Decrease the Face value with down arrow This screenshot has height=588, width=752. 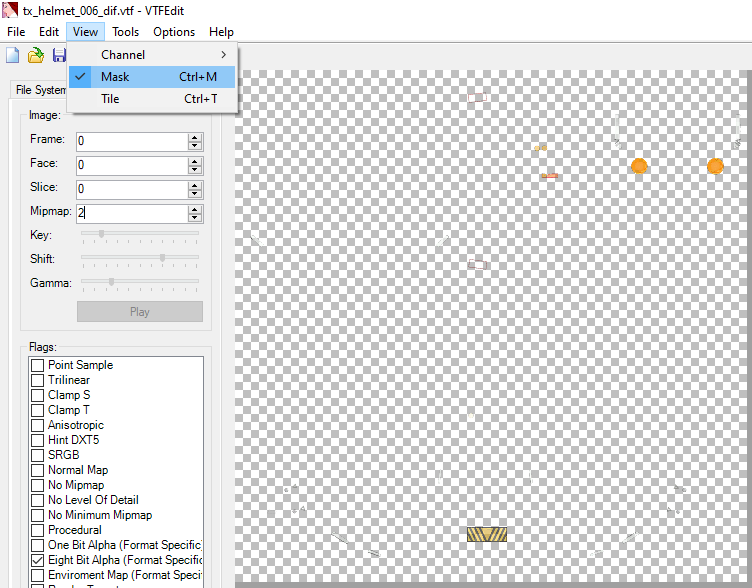pyautogui.click(x=195, y=170)
